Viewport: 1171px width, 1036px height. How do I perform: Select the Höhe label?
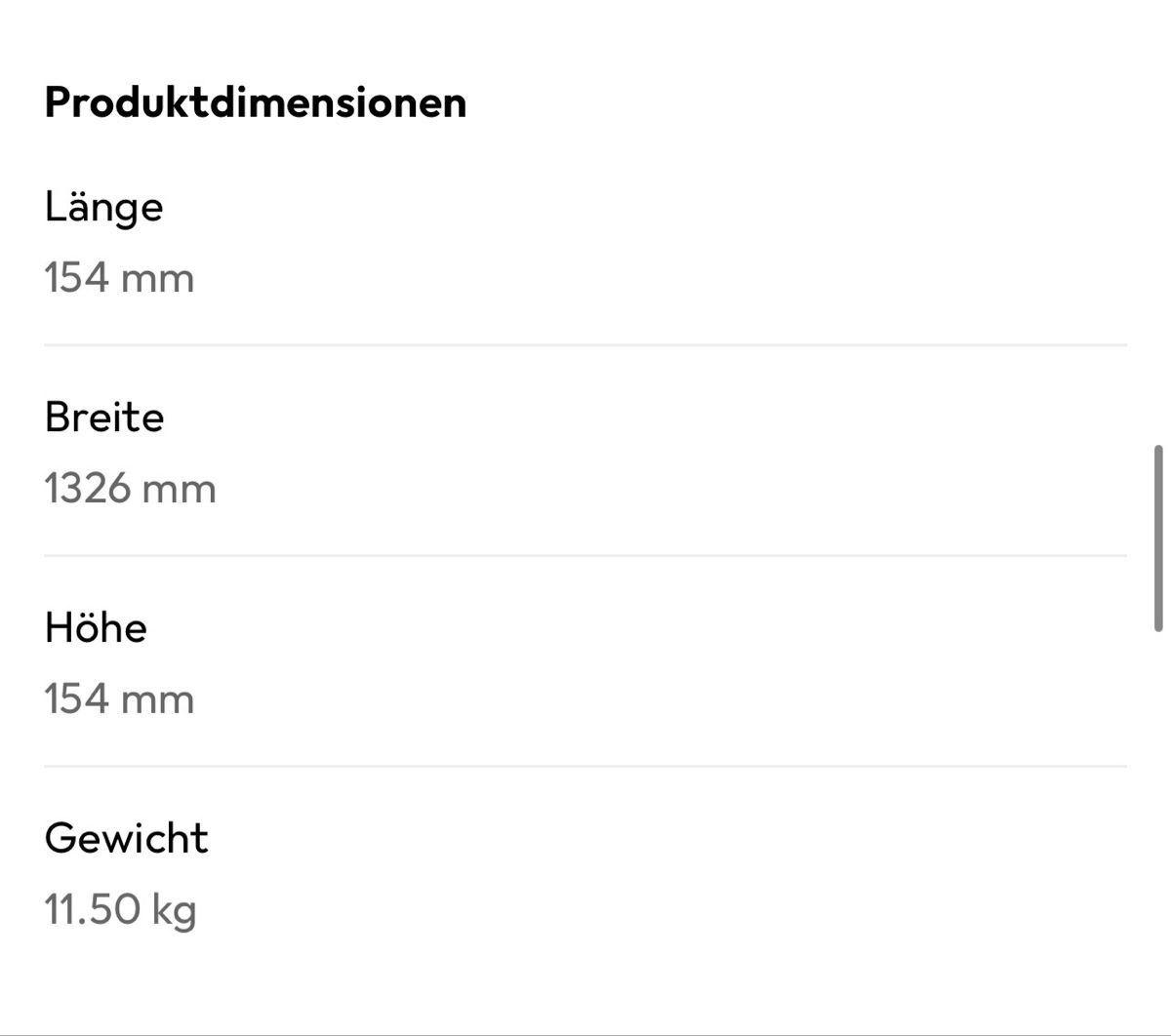[x=96, y=627]
